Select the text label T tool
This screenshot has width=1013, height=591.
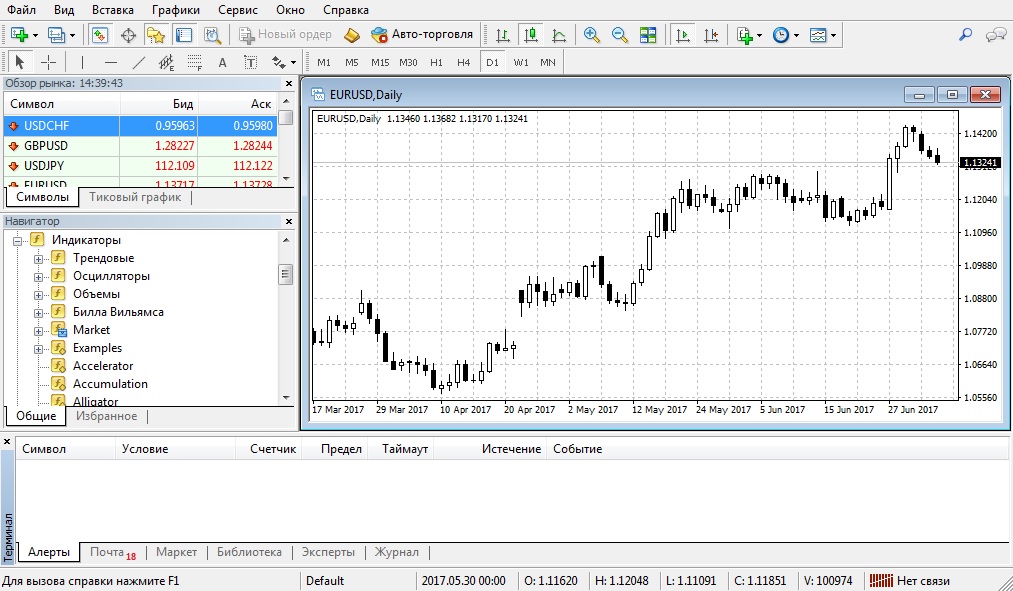251,63
